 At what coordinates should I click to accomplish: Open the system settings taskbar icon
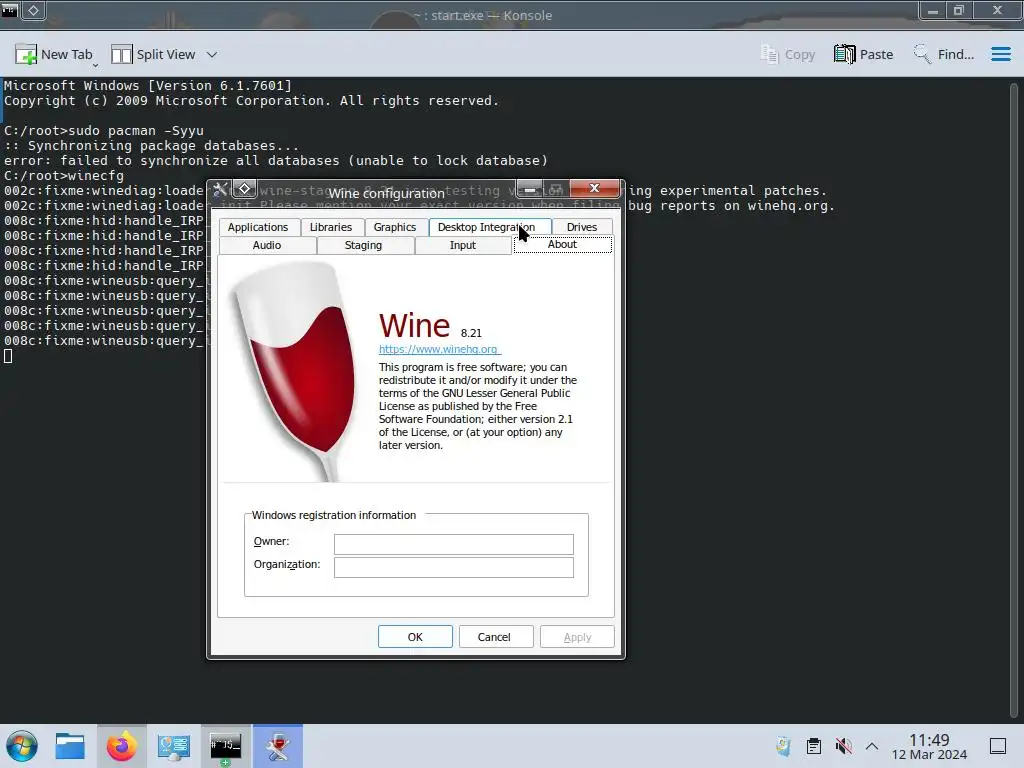coord(174,746)
